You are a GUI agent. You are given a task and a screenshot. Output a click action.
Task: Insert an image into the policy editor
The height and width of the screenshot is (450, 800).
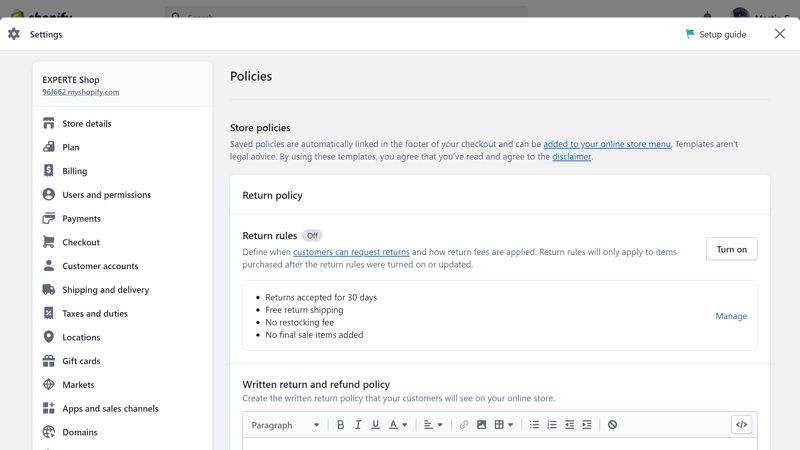[x=481, y=424]
